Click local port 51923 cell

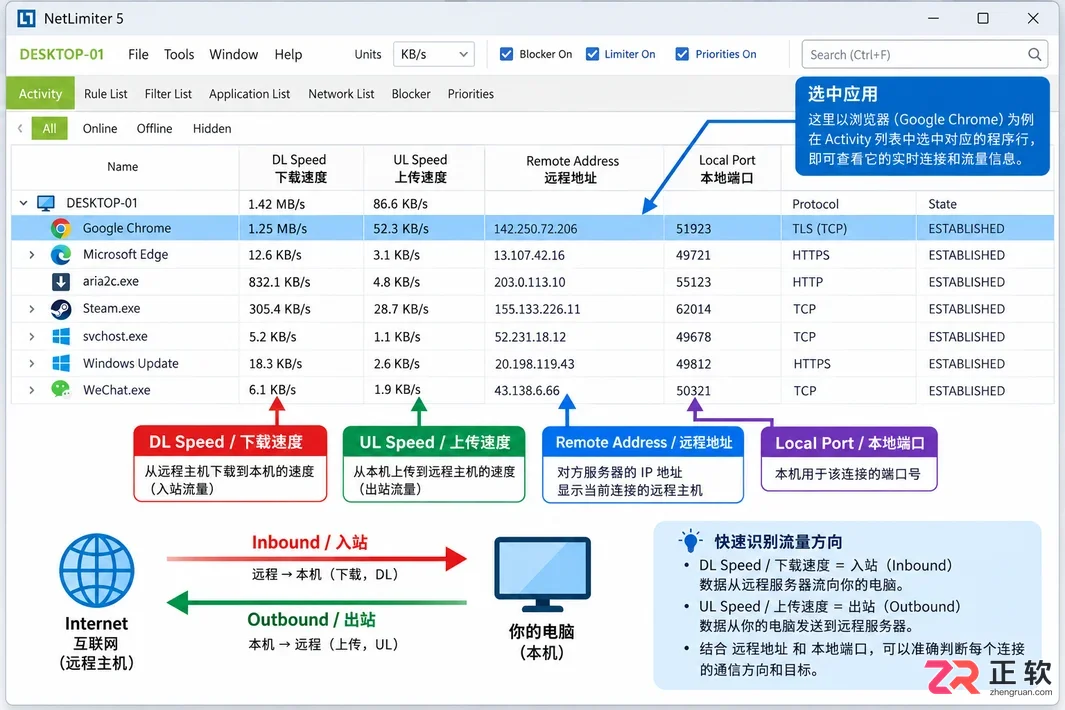tap(693, 229)
